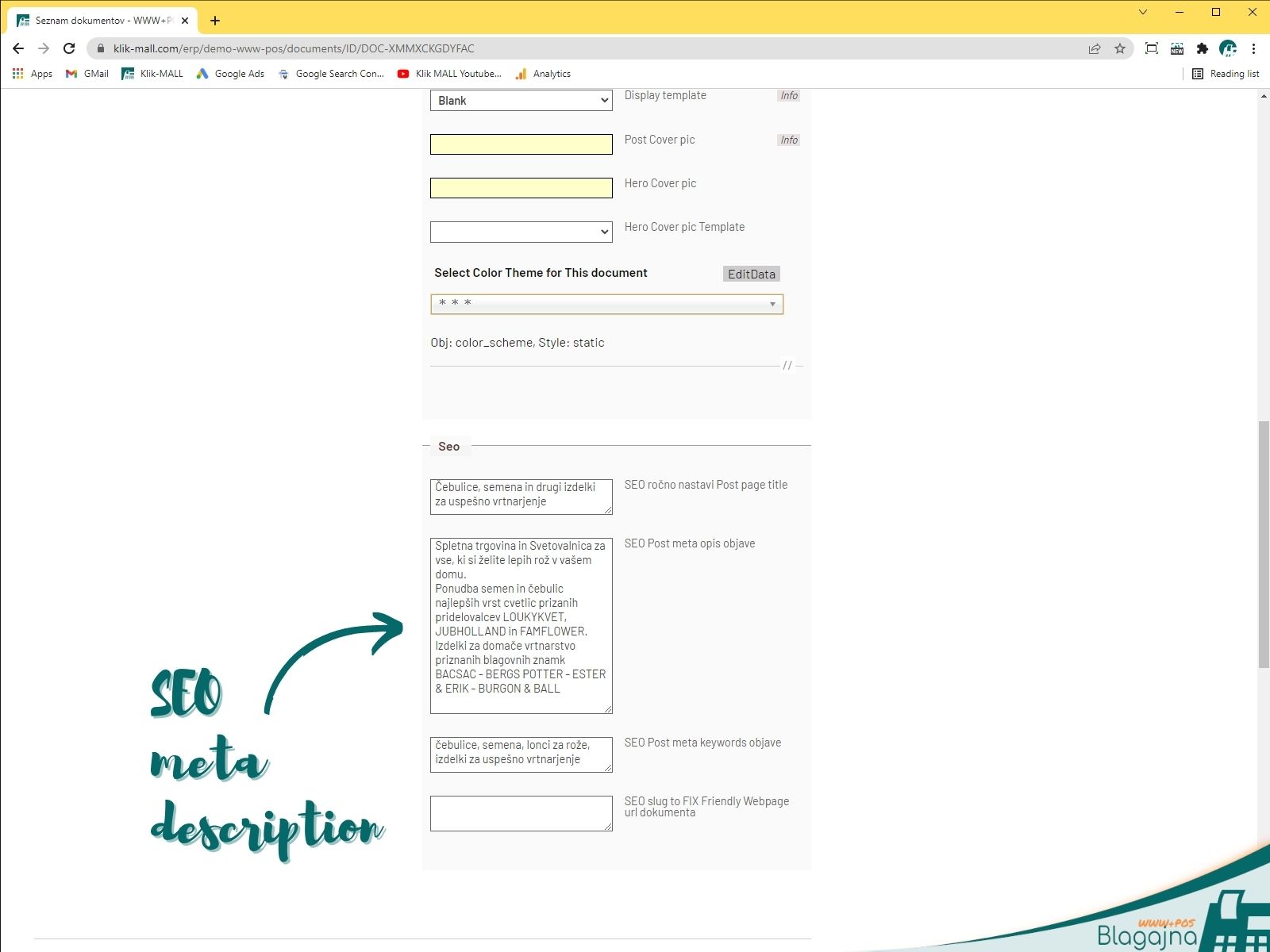Click 'Obj: color_scheme, Style: static' text
The width and height of the screenshot is (1270, 952).
point(518,343)
